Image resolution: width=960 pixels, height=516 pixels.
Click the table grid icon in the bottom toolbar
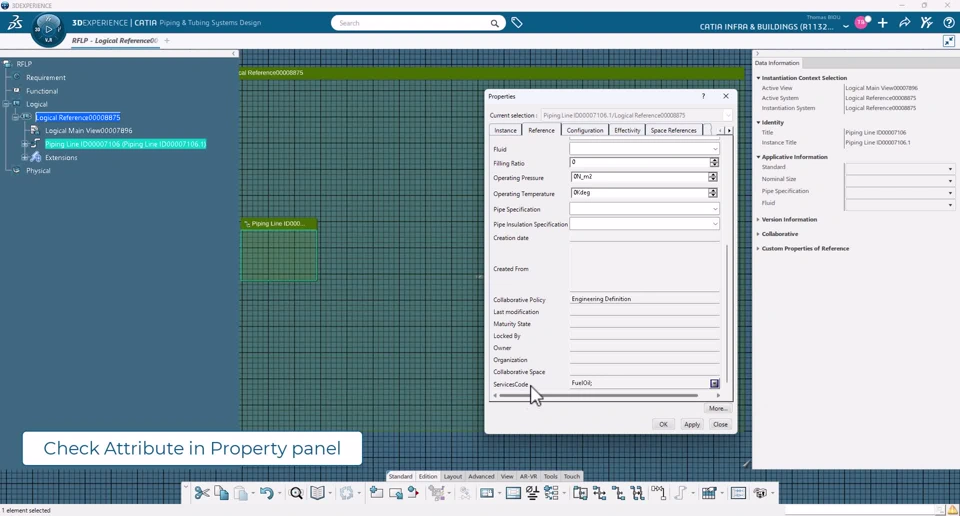point(709,493)
